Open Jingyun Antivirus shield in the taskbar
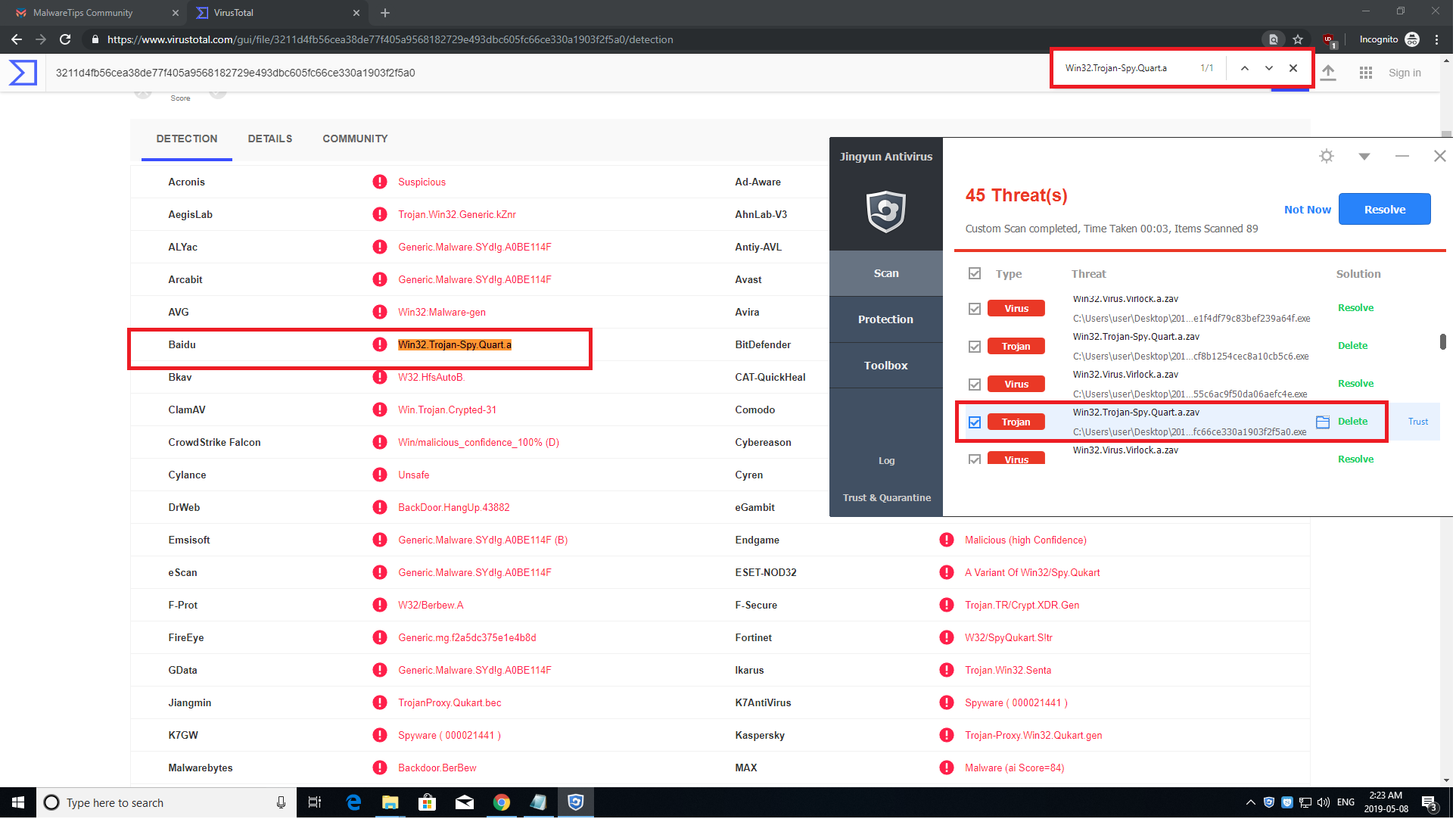Viewport: 1456px width, 819px height. (x=577, y=804)
